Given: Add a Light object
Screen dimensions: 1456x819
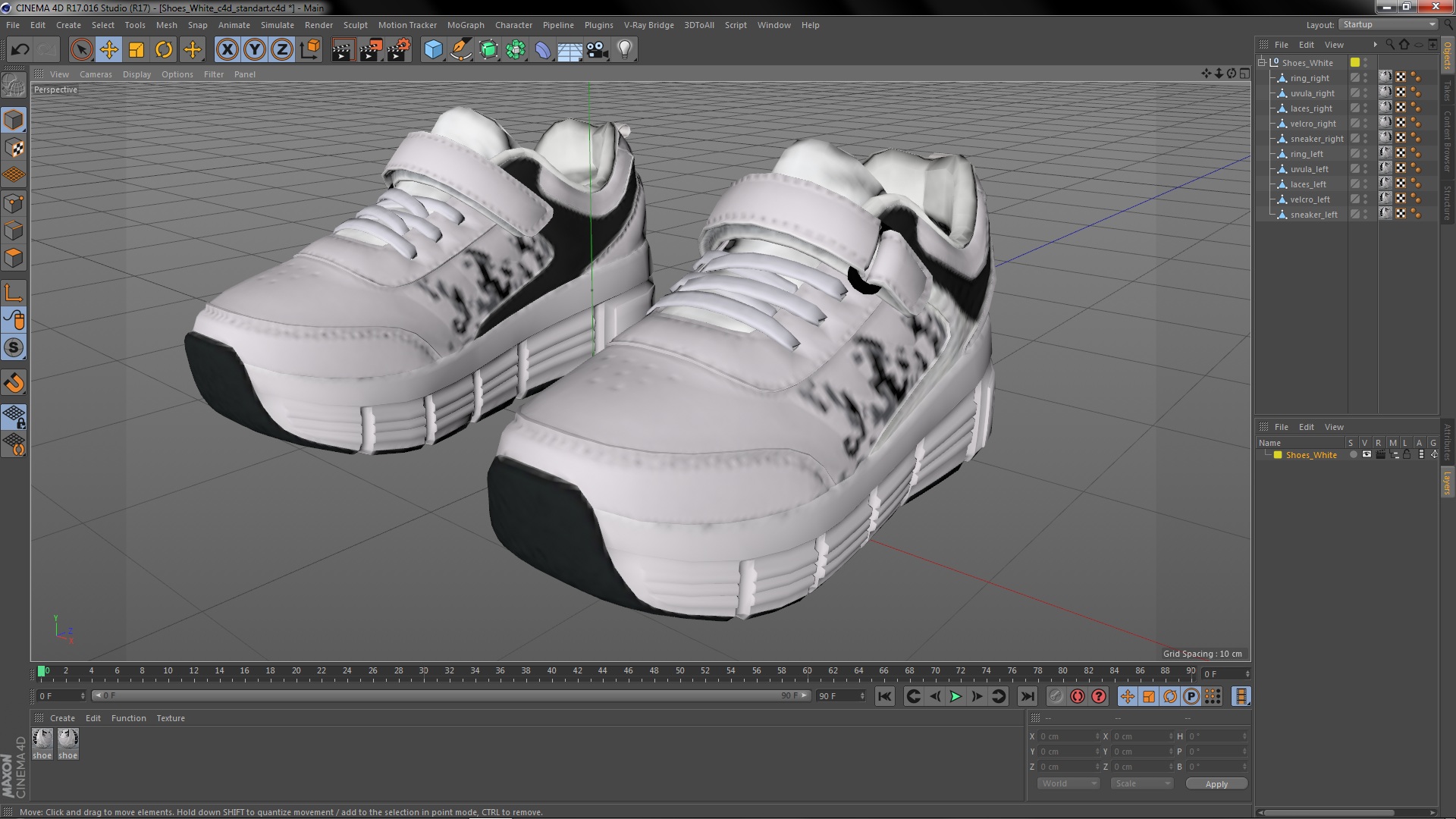Looking at the screenshot, I should (625, 50).
